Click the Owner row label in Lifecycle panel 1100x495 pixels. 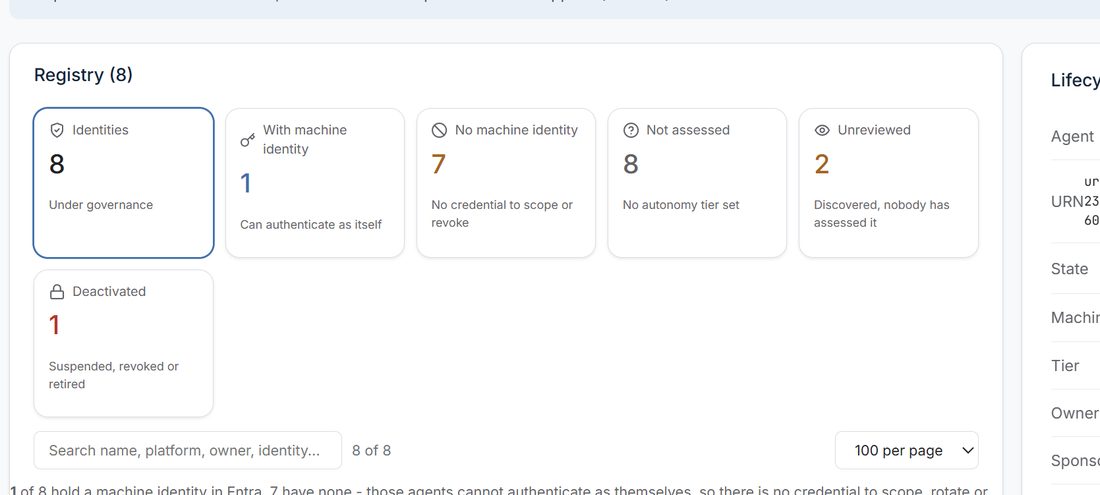[1075, 414]
